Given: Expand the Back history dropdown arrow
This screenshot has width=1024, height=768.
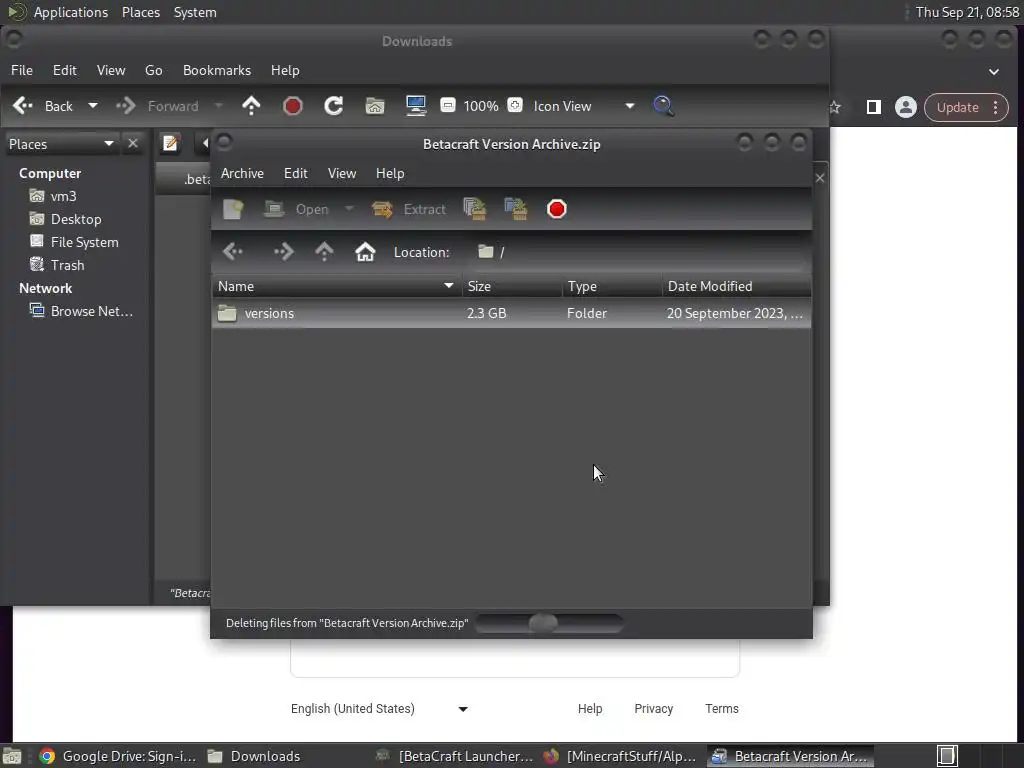Looking at the screenshot, I should click(x=93, y=106).
